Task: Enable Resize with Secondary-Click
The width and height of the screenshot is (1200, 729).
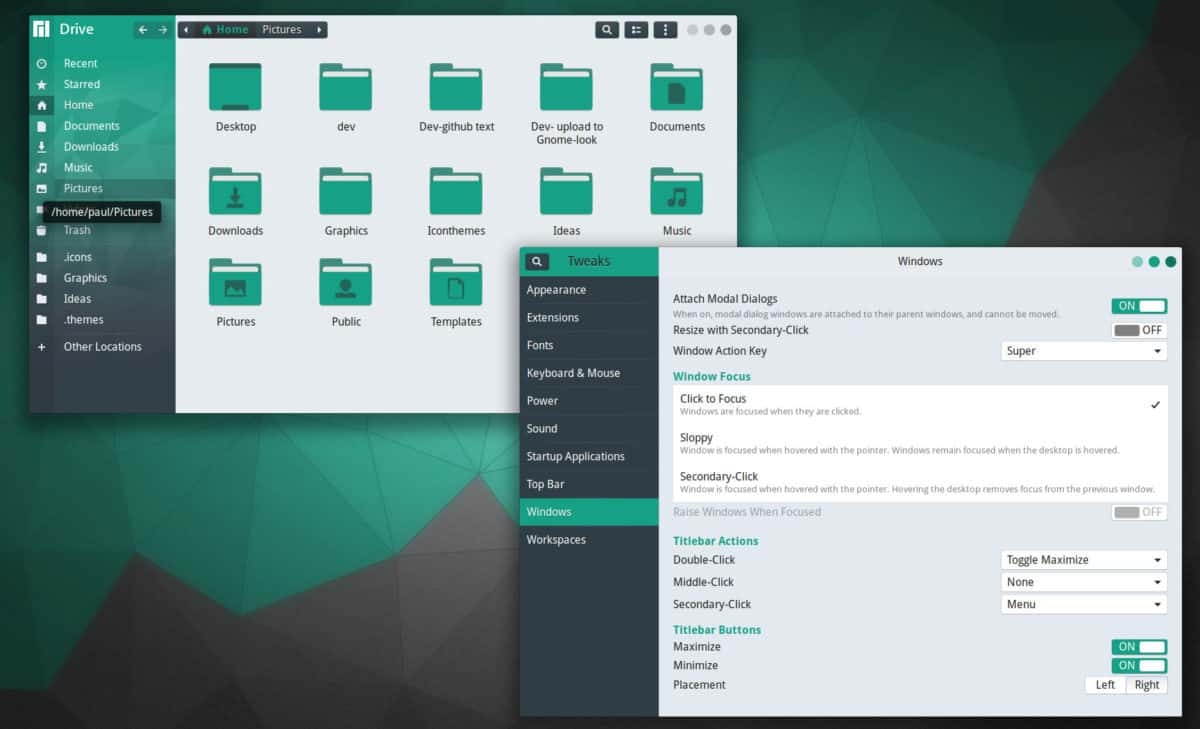Action: [x=1139, y=329]
